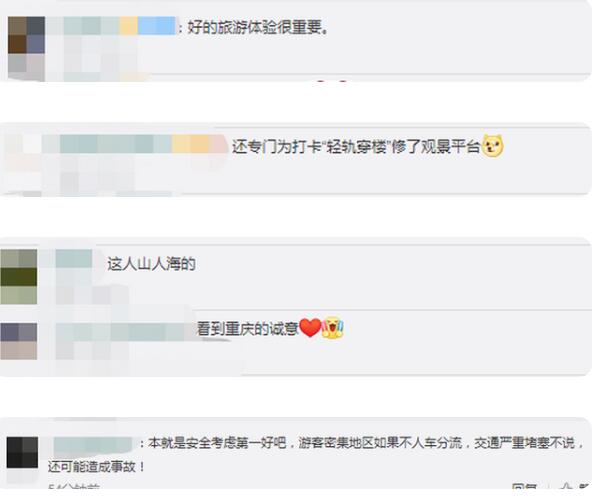This screenshot has width=597, height=498.
Task: Open the olive green pixelated avatar
Action: 19,277
